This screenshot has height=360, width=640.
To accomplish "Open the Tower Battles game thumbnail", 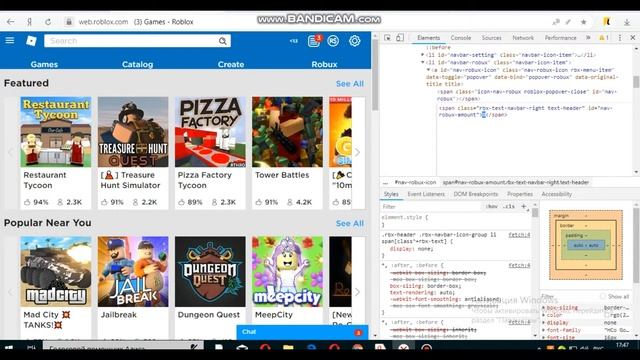I will pos(287,132).
